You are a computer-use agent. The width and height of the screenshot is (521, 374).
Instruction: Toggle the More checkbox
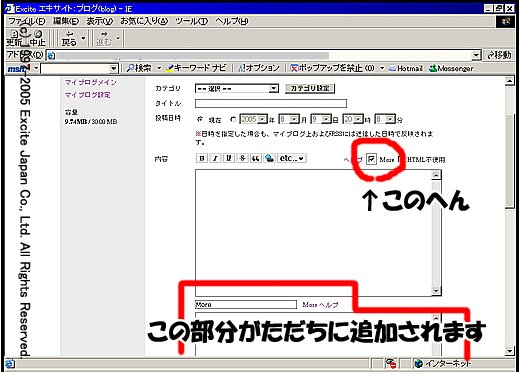point(371,159)
